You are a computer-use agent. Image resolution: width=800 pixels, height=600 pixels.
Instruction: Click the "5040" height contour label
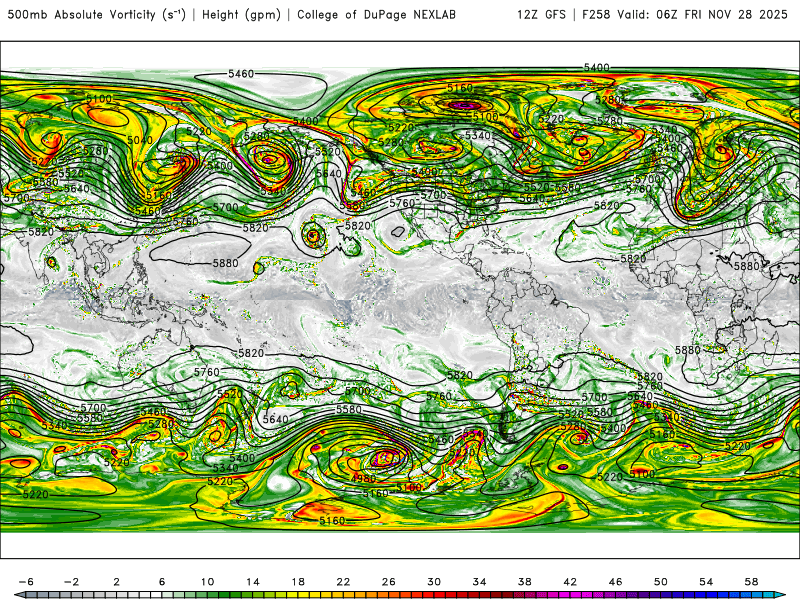pyautogui.click(x=140, y=140)
